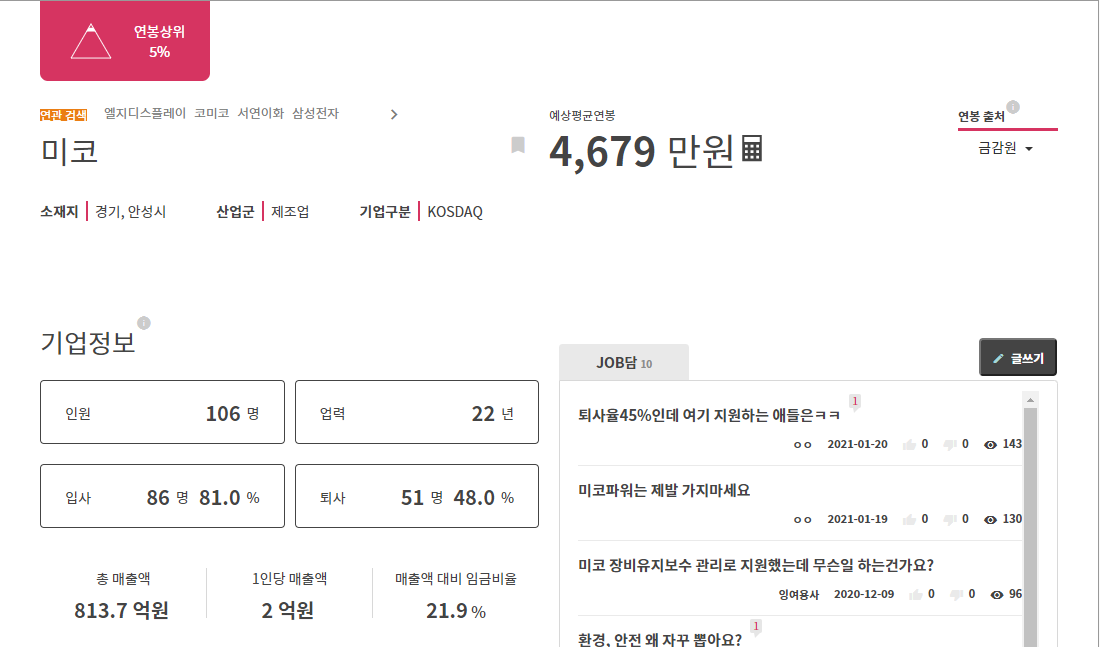
Task: Expand related searches with the right chevron
Action: (394, 114)
